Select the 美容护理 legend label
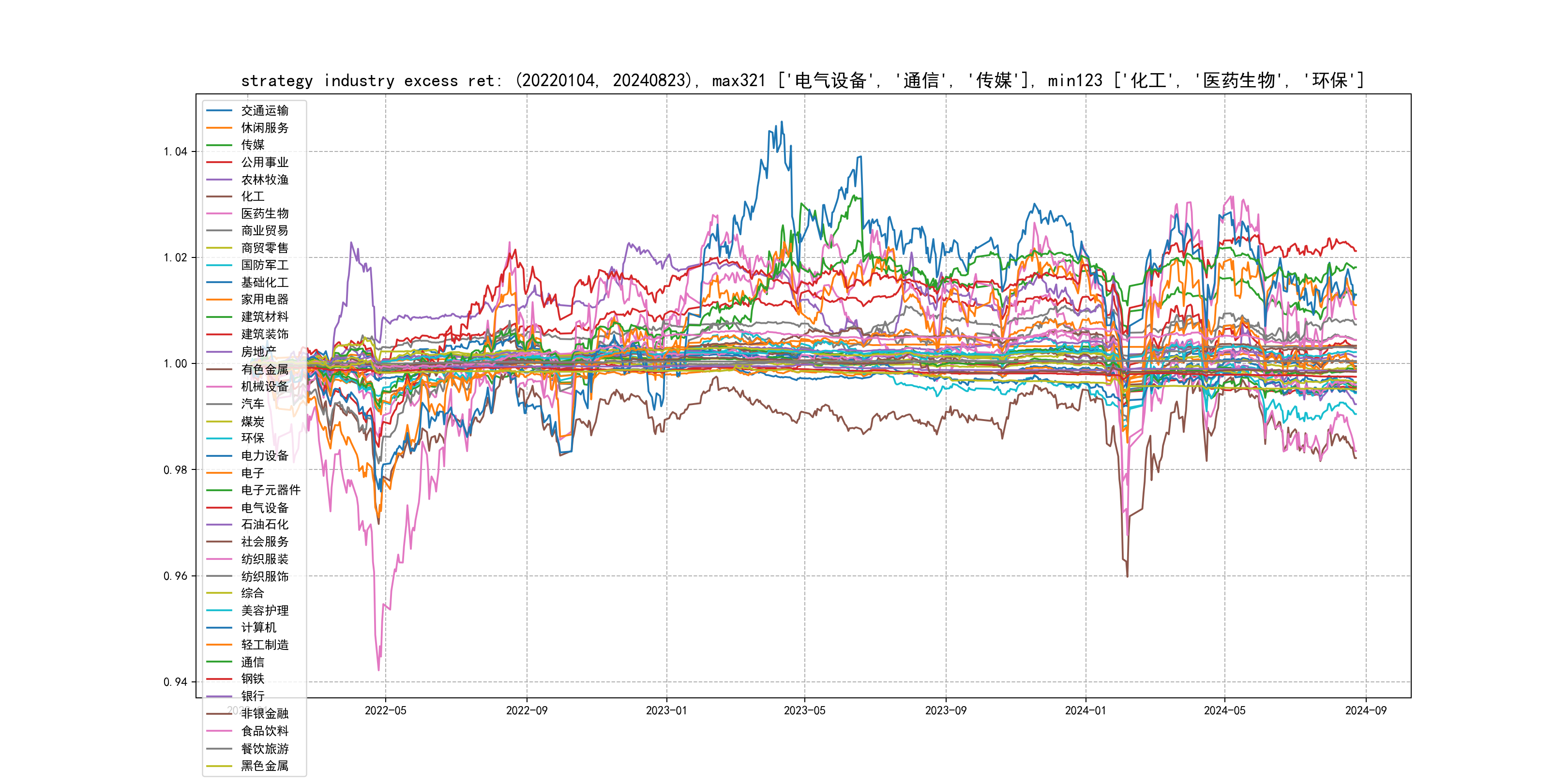This screenshot has height=784, width=1568. (x=264, y=611)
